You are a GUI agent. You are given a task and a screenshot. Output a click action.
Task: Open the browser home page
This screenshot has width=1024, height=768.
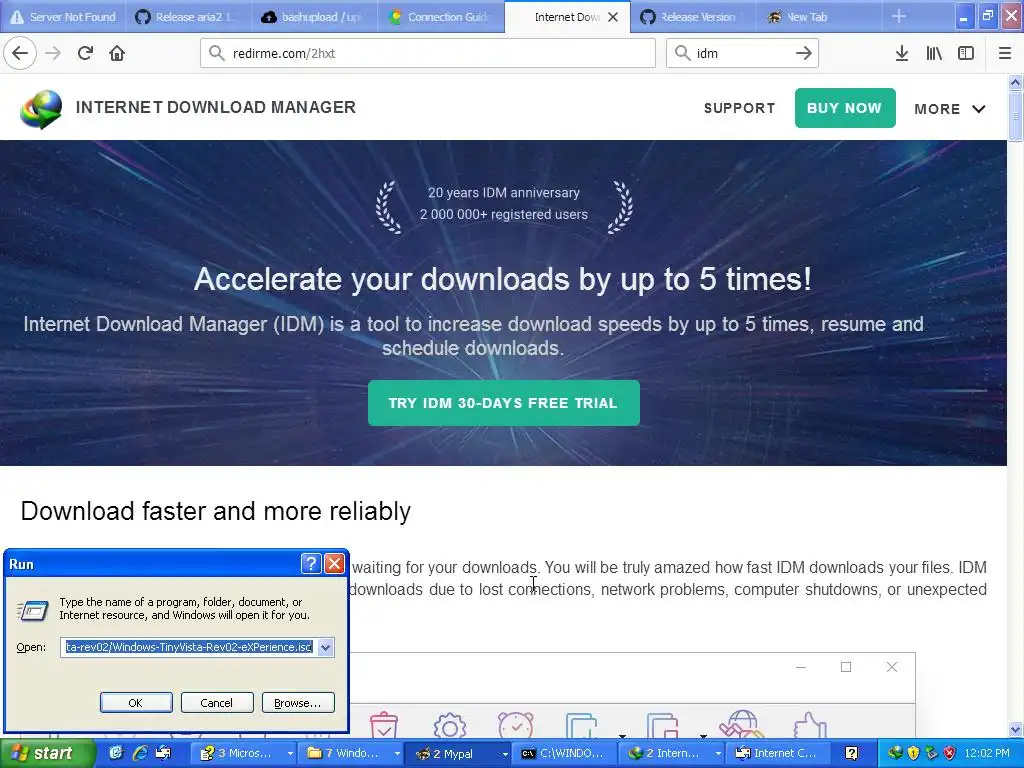(117, 53)
